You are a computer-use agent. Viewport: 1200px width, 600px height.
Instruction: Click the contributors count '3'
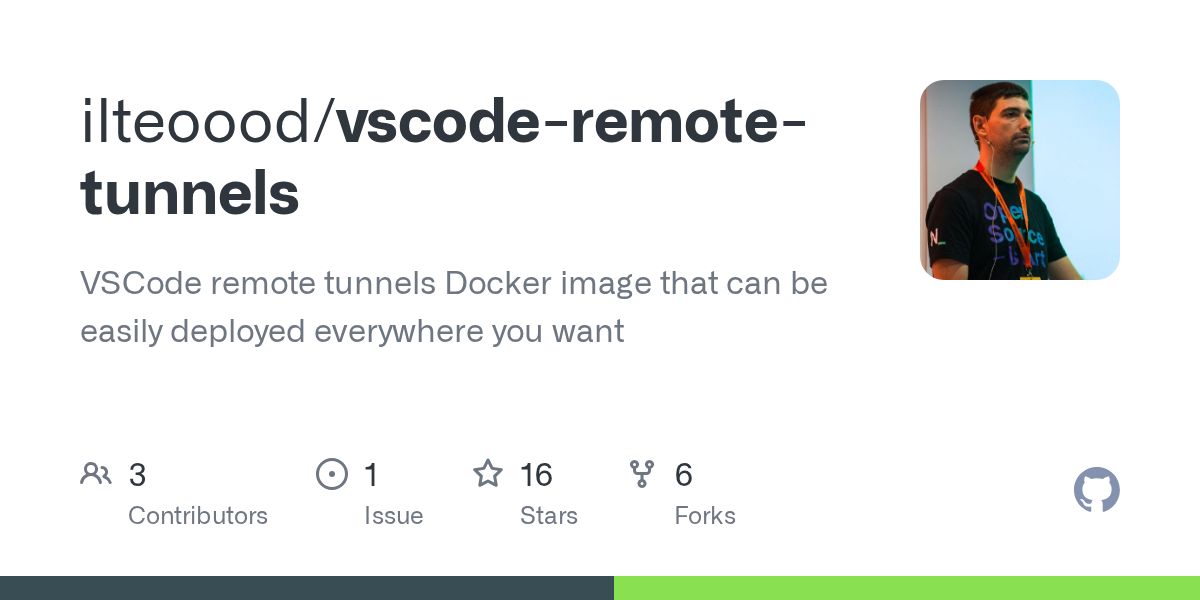coord(137,475)
